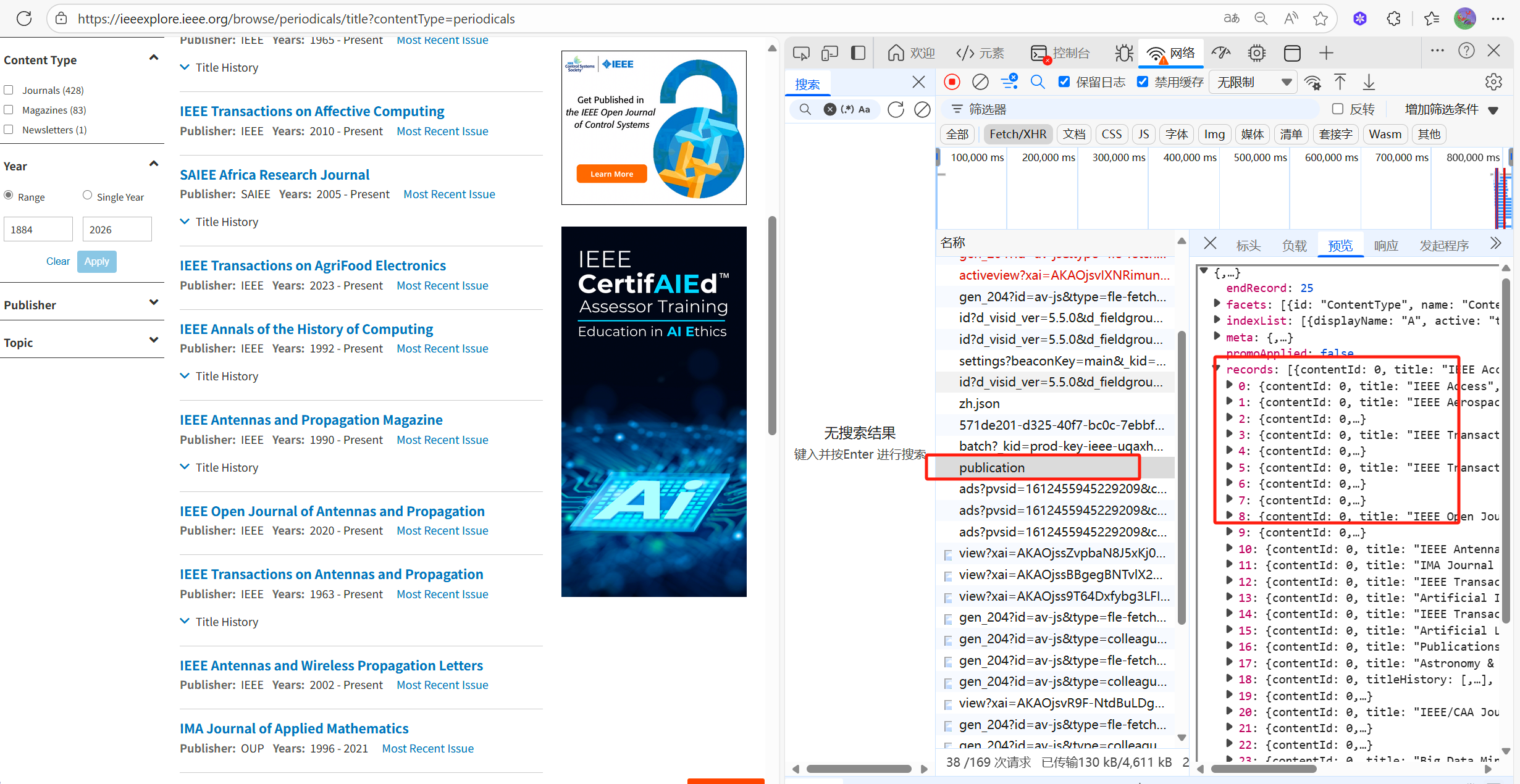The image size is (1520, 784).
Task: Click the export HAR download icon
Action: (1369, 82)
